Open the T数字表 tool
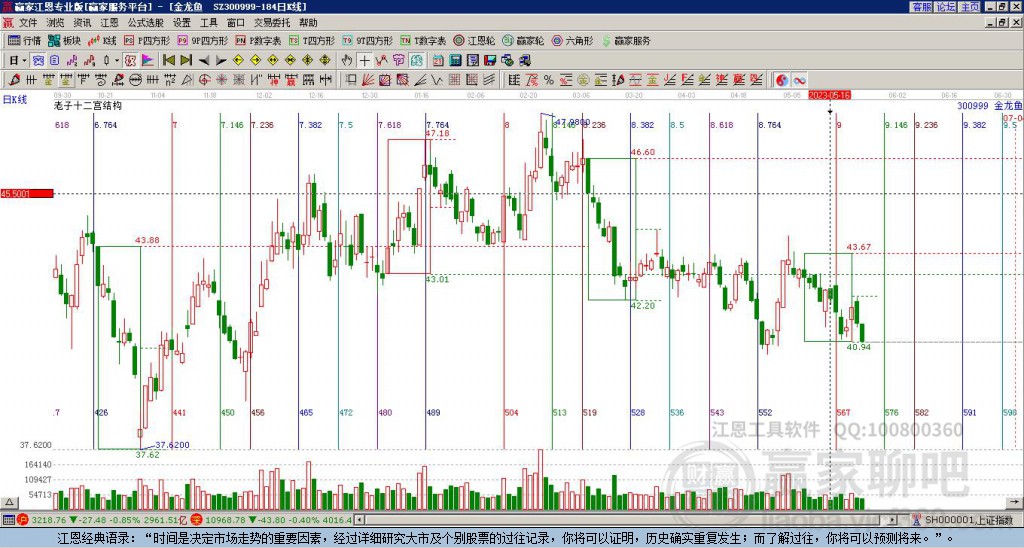The image size is (1024, 548). [x=423, y=40]
